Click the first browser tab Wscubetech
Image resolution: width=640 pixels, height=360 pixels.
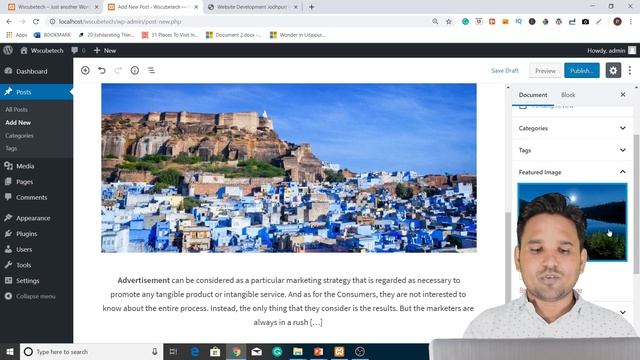point(53,7)
